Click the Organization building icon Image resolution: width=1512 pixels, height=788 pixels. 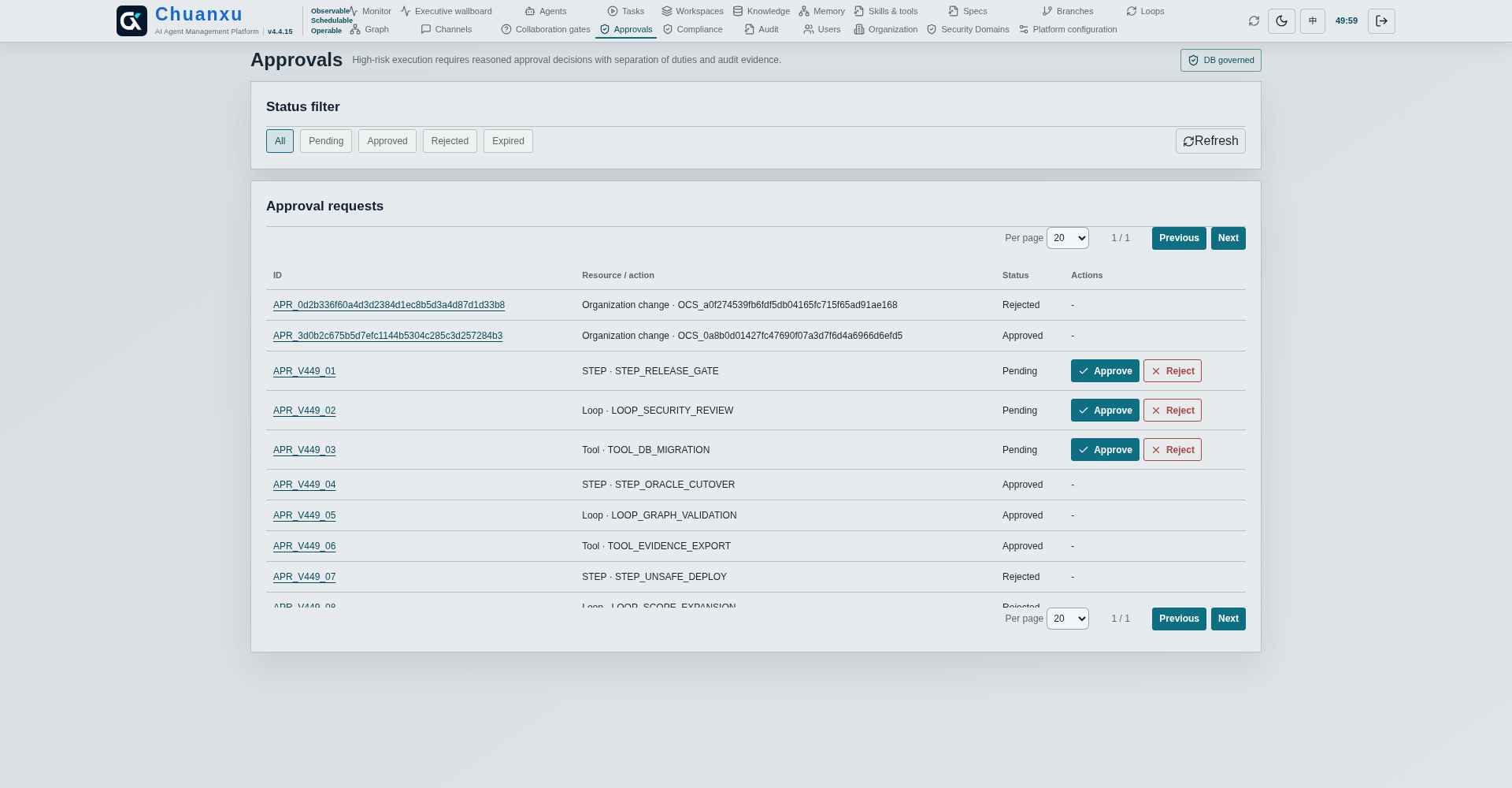(859, 29)
